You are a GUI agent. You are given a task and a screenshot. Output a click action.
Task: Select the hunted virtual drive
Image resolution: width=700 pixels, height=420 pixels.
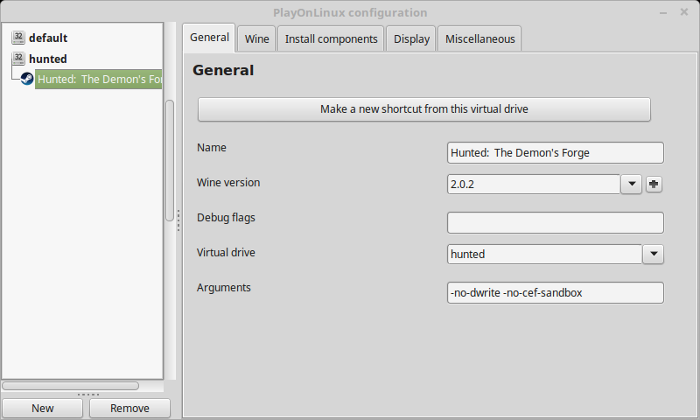coord(48,59)
